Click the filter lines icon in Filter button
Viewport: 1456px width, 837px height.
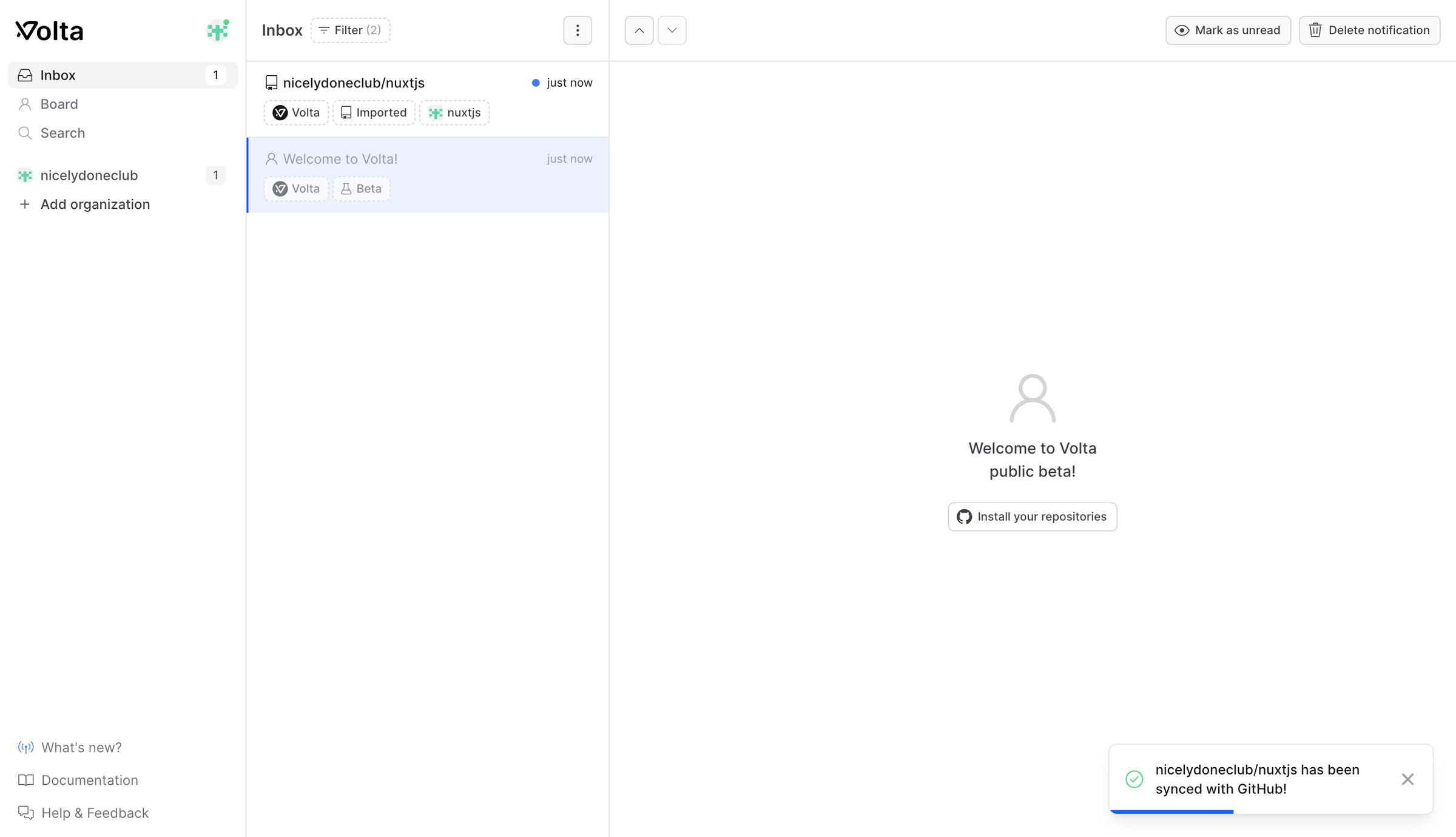coord(324,30)
